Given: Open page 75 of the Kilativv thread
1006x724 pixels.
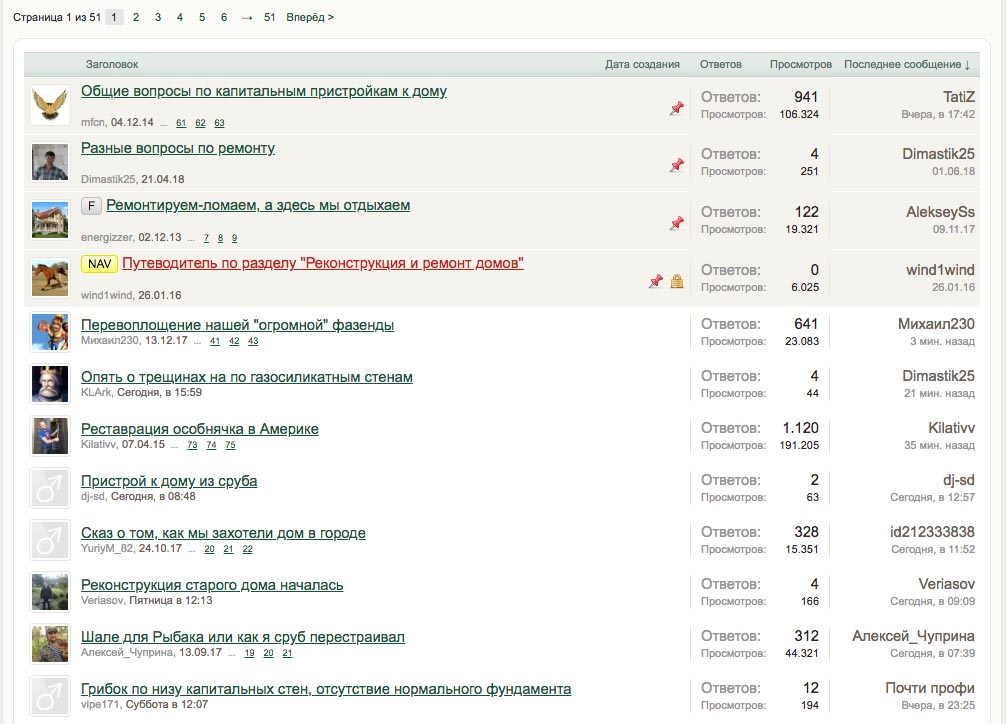Looking at the screenshot, I should point(231,445).
